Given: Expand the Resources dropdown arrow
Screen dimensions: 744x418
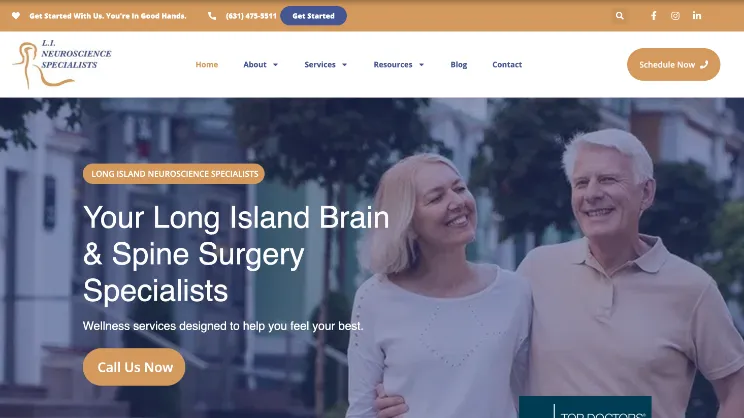Looking at the screenshot, I should pos(421,65).
